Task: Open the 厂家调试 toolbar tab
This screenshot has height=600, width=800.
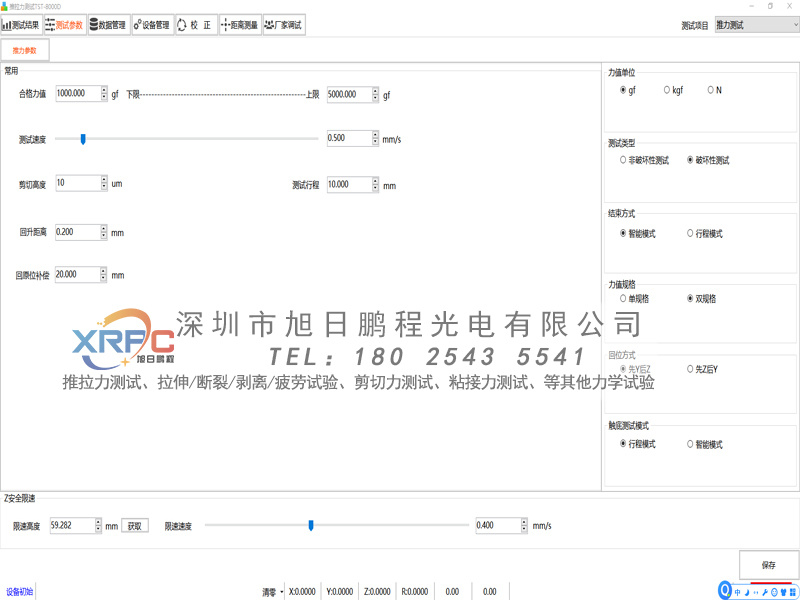Action: (284, 25)
